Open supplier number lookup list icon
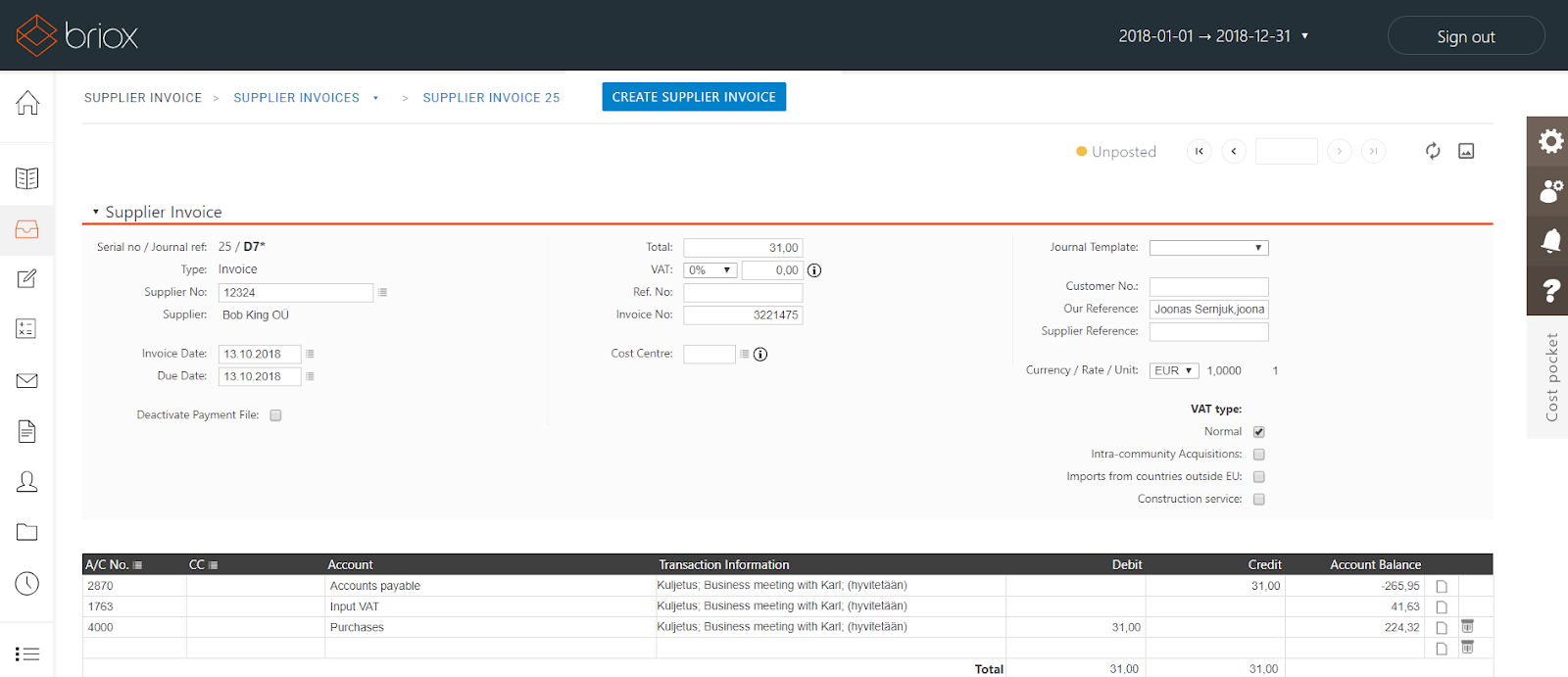 click(382, 292)
